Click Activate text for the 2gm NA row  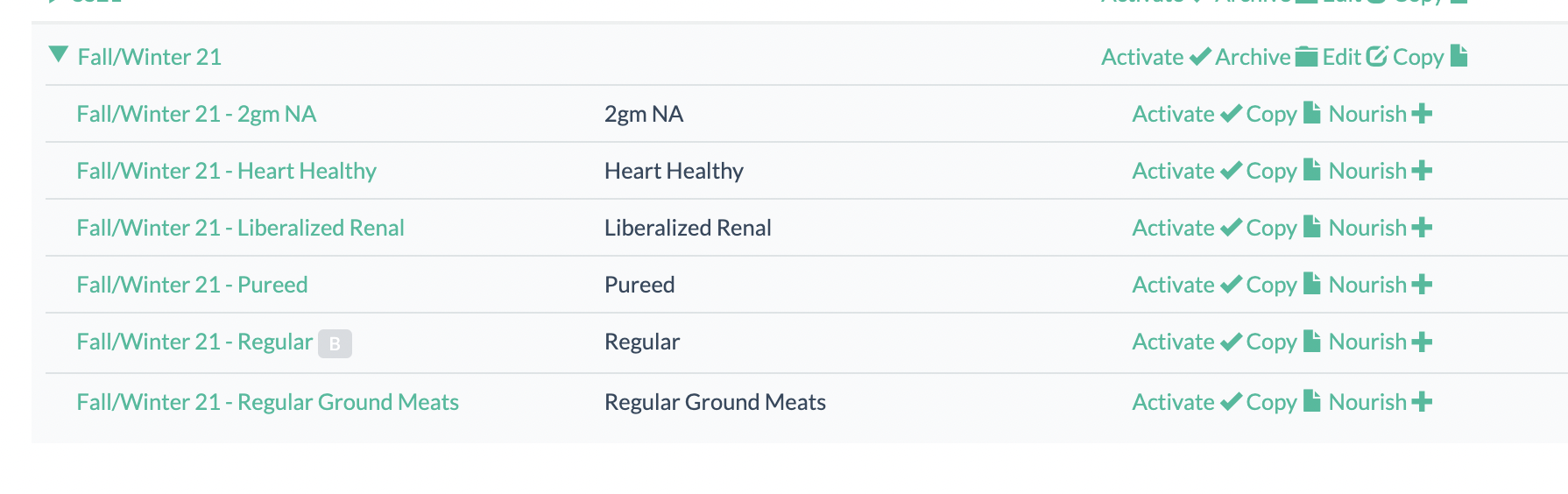(x=1173, y=114)
